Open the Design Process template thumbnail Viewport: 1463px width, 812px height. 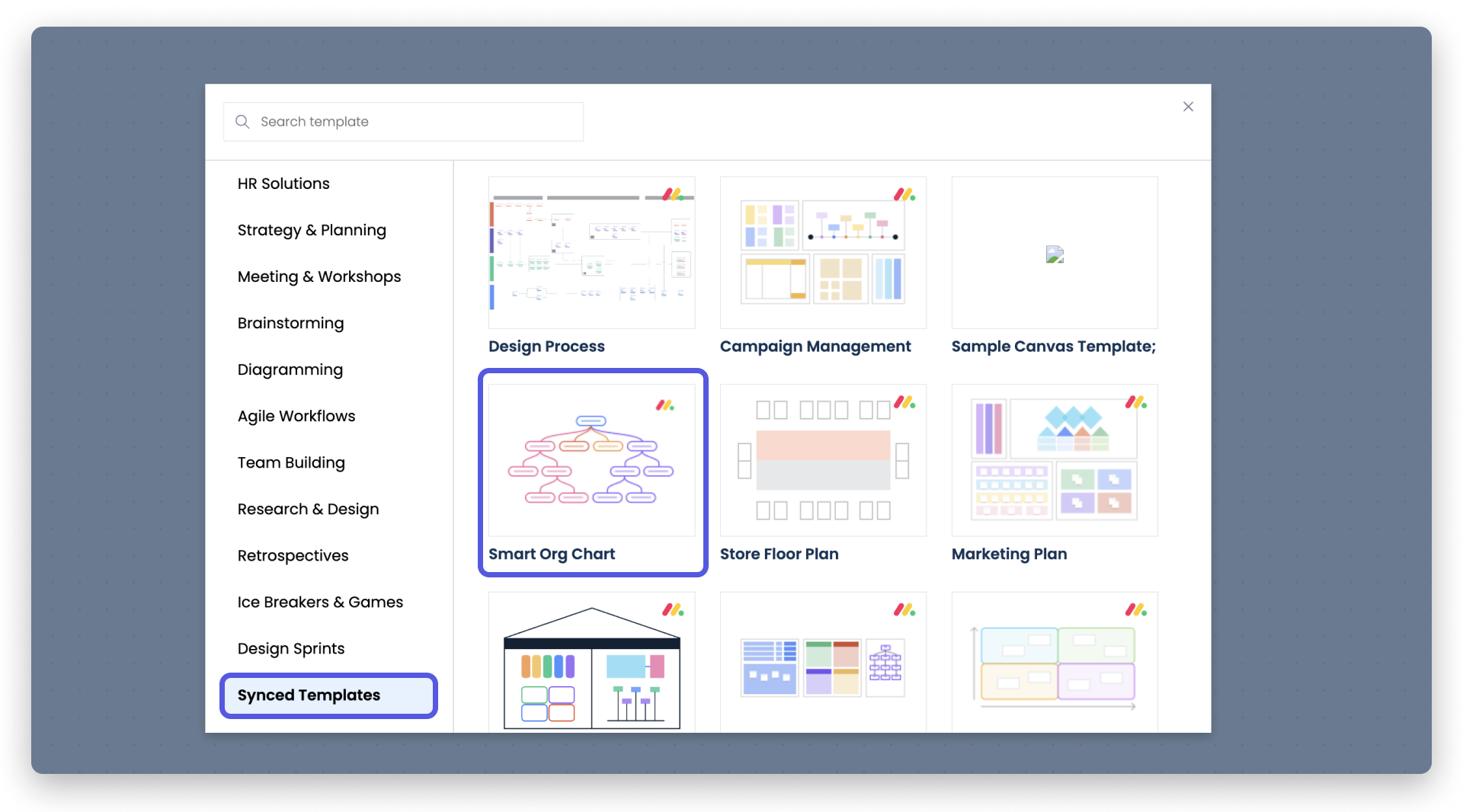591,253
